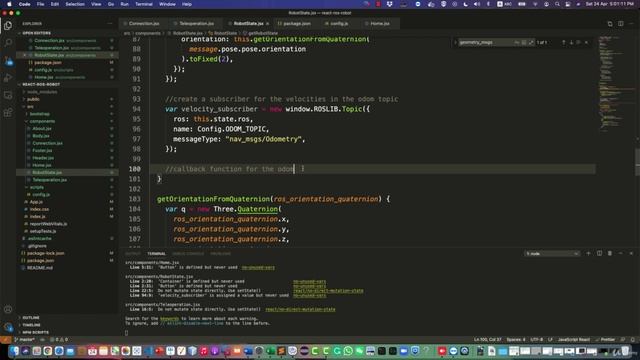The height and width of the screenshot is (360, 640).
Task: Open the Run menu in menu bar
Action: coord(124,4)
